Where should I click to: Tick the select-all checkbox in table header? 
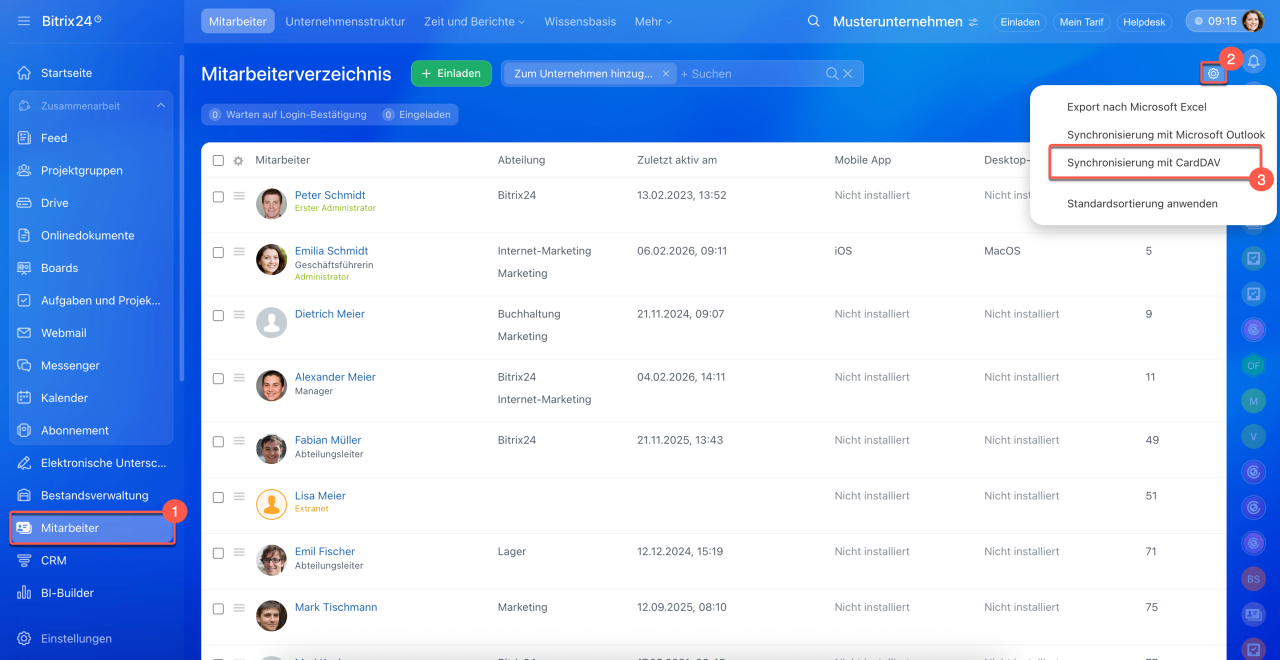pyautogui.click(x=218, y=160)
